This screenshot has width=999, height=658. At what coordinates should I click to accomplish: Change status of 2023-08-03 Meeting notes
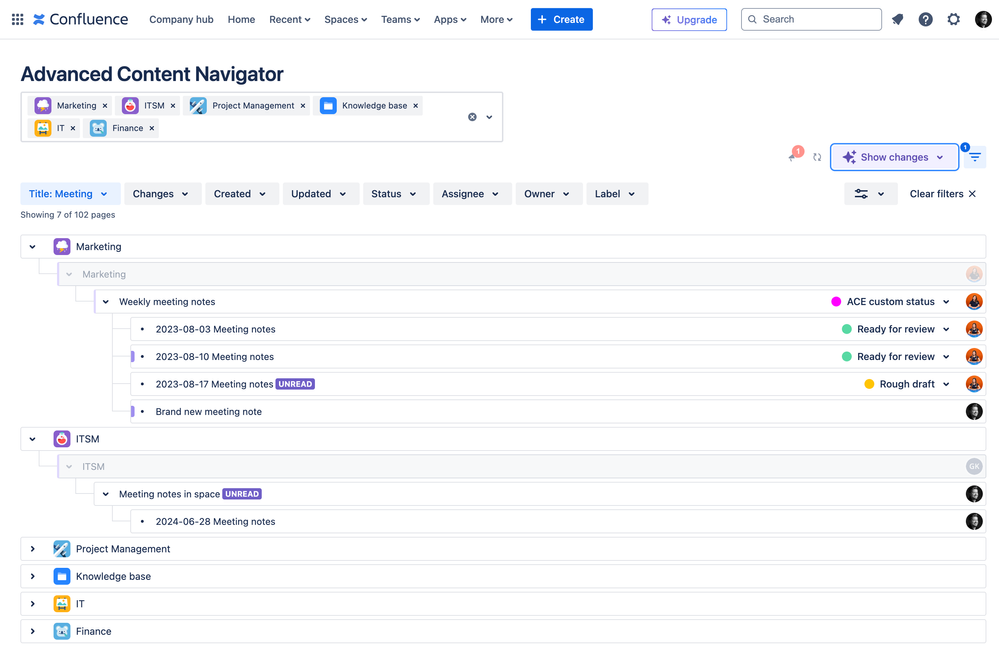click(896, 329)
